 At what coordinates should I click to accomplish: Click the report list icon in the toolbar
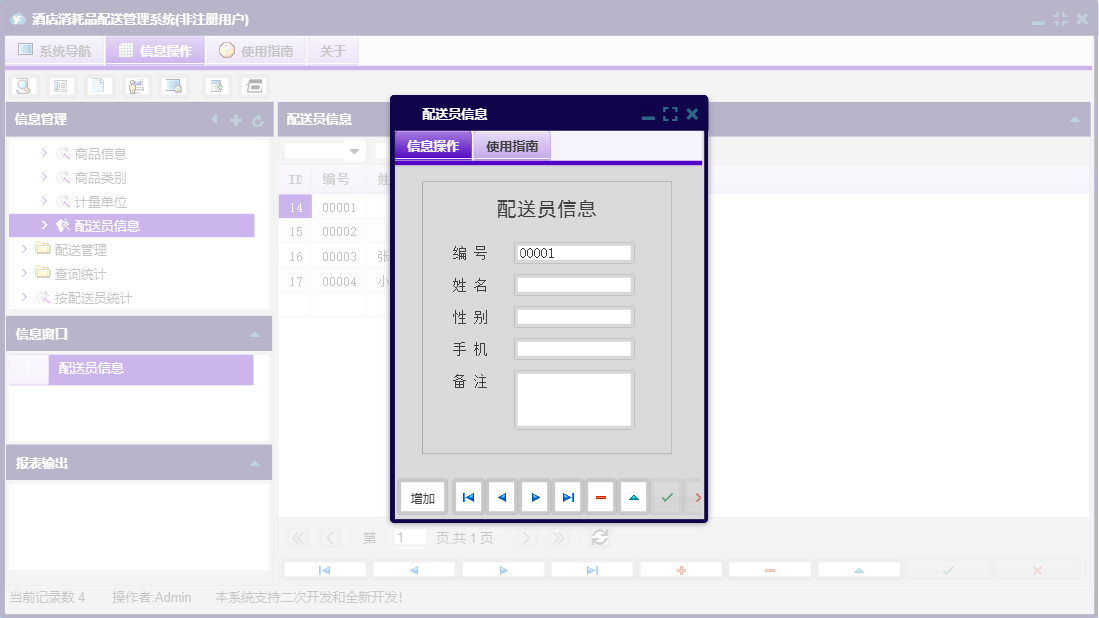(61, 85)
